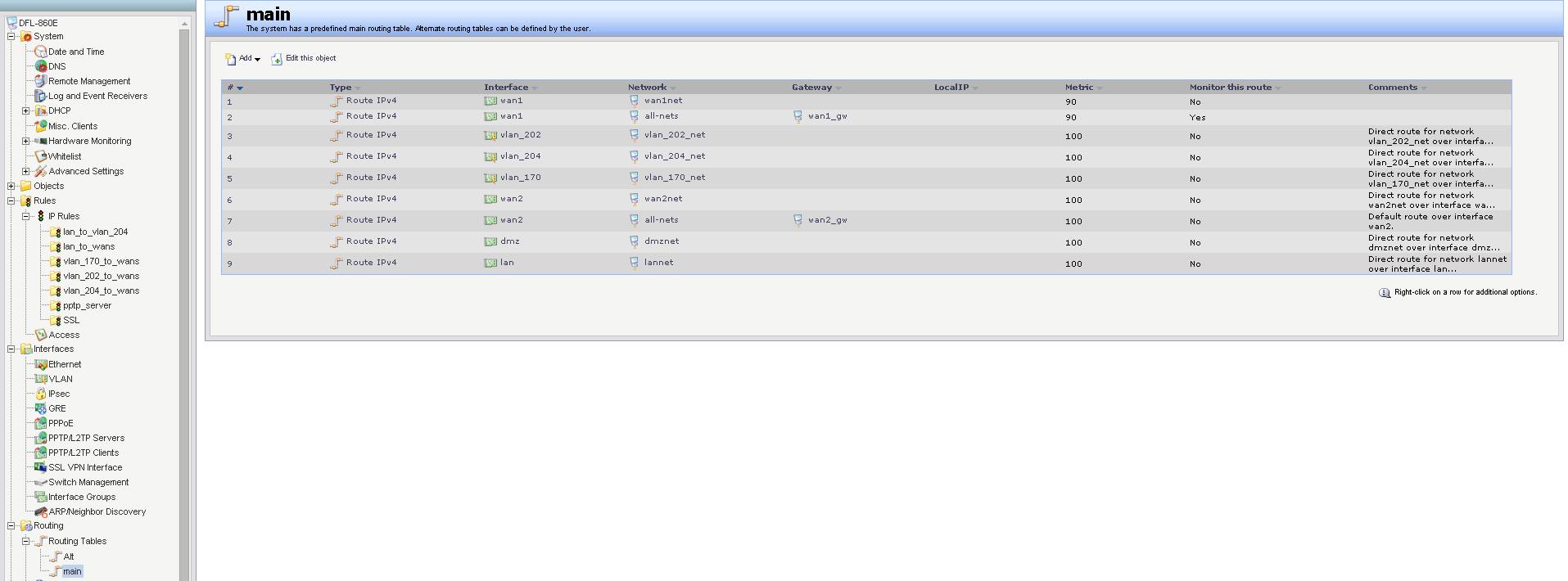Click the DFL-860E root node

[38, 23]
